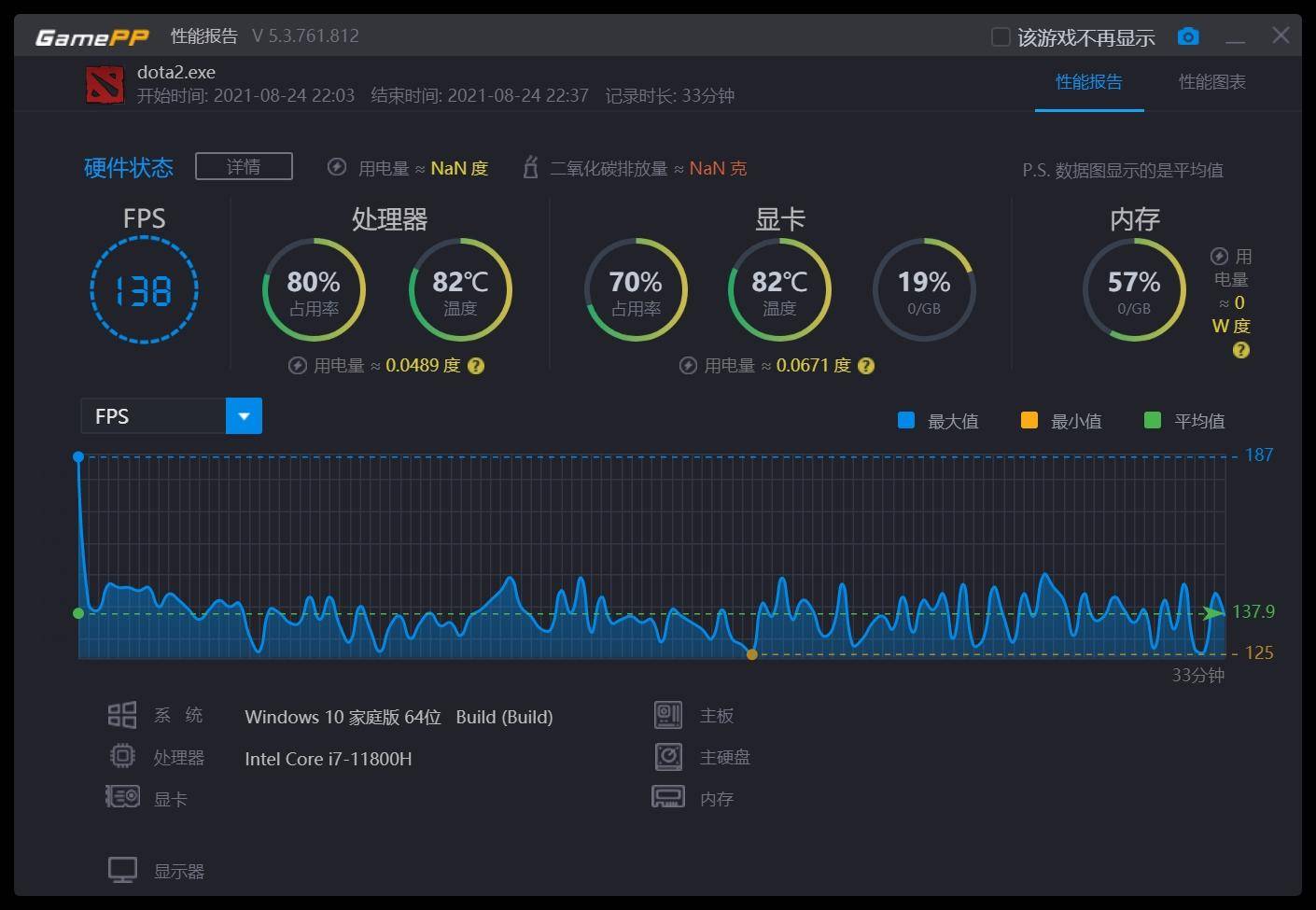Image resolution: width=1316 pixels, height=910 pixels.
Task: Click the GPU power usage help icon
Action: pos(866,366)
